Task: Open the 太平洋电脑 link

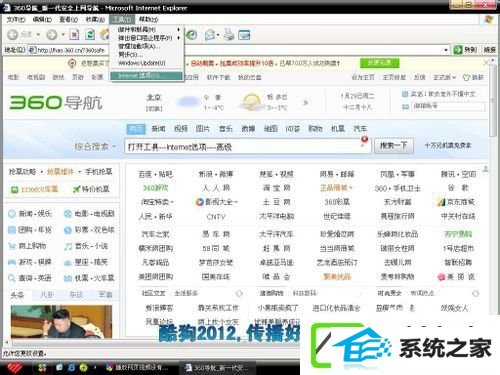Action: pos(277,216)
